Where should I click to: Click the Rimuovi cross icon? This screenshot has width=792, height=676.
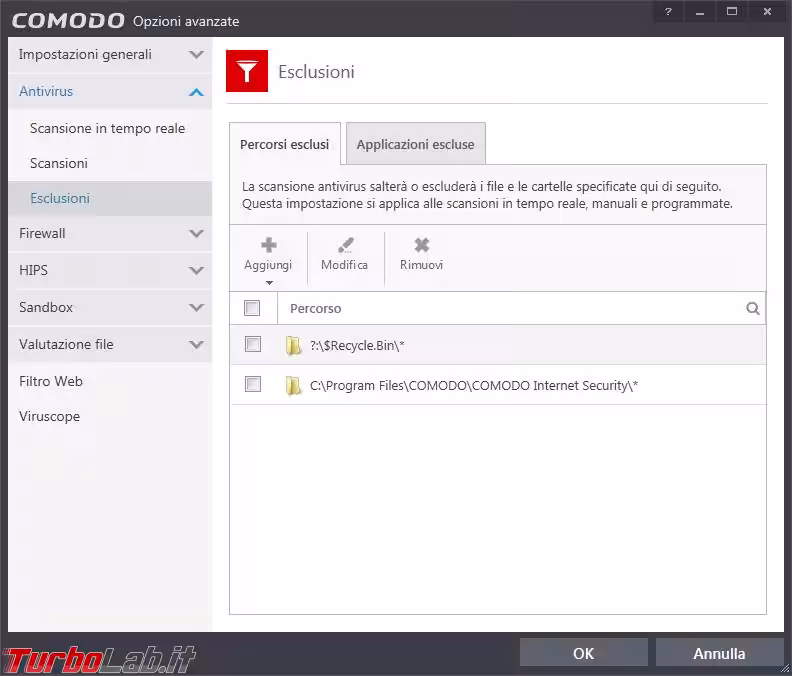coord(422,246)
